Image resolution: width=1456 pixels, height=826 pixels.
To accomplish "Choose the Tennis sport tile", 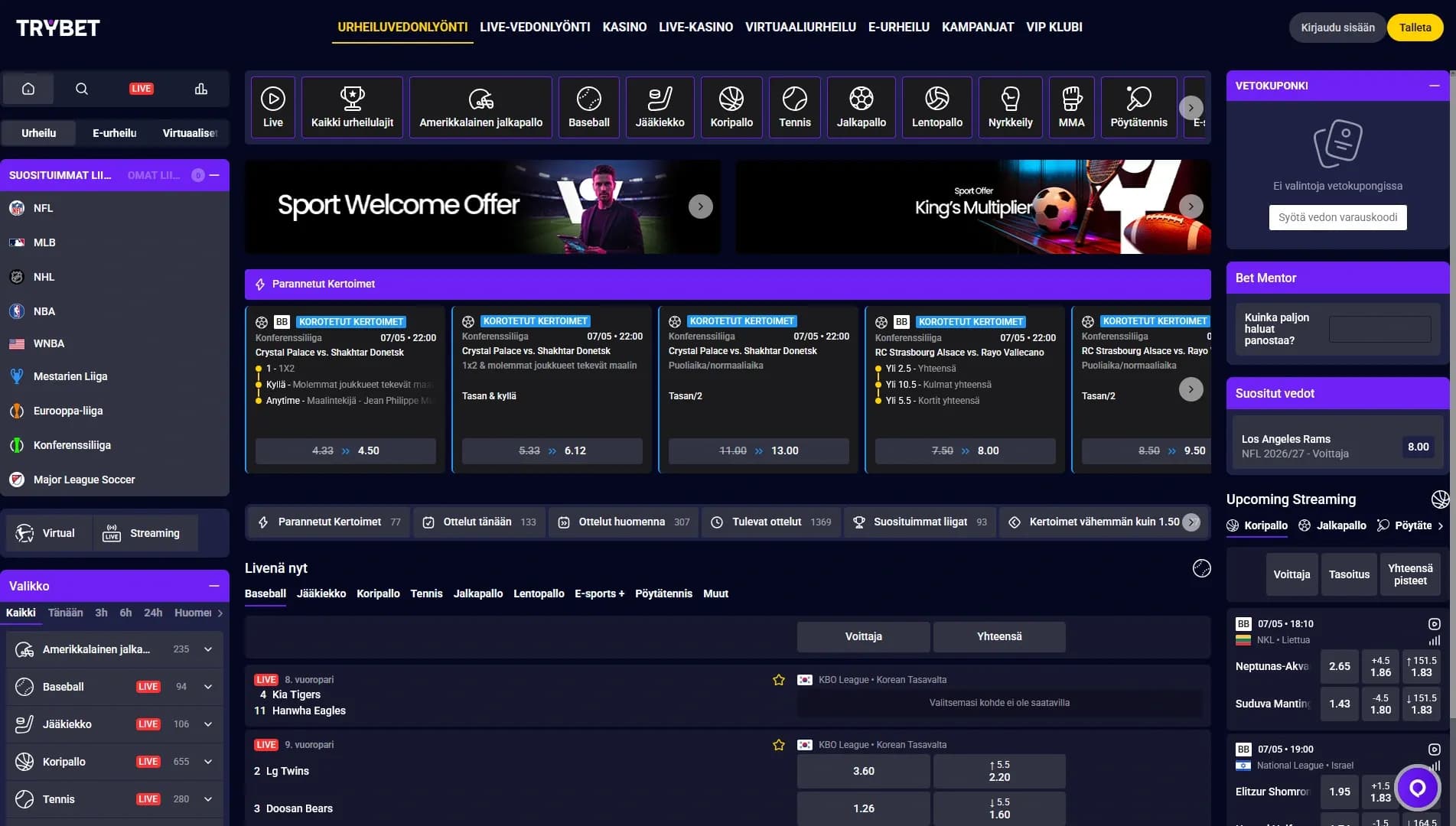I will tap(795, 107).
